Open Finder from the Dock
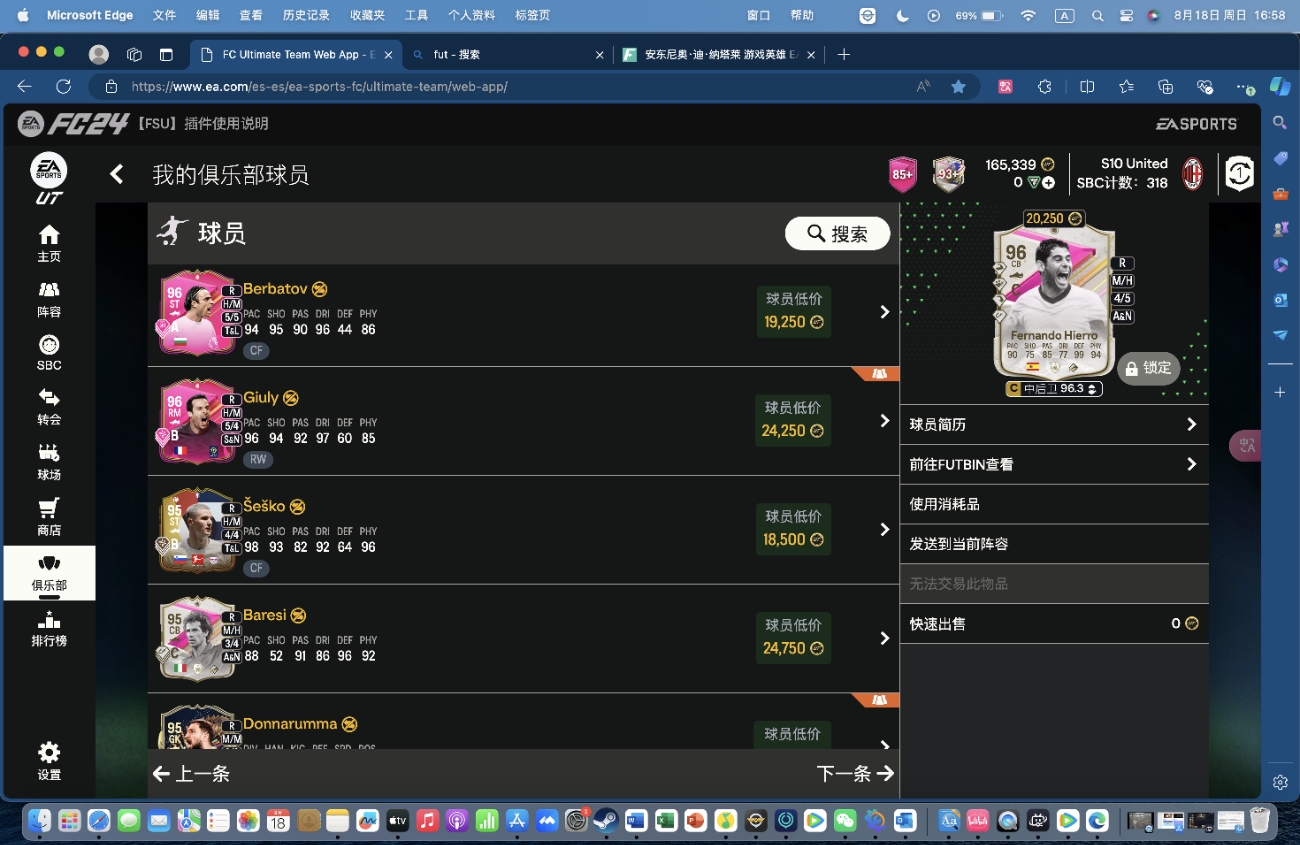The width and height of the screenshot is (1300, 845). (39, 821)
